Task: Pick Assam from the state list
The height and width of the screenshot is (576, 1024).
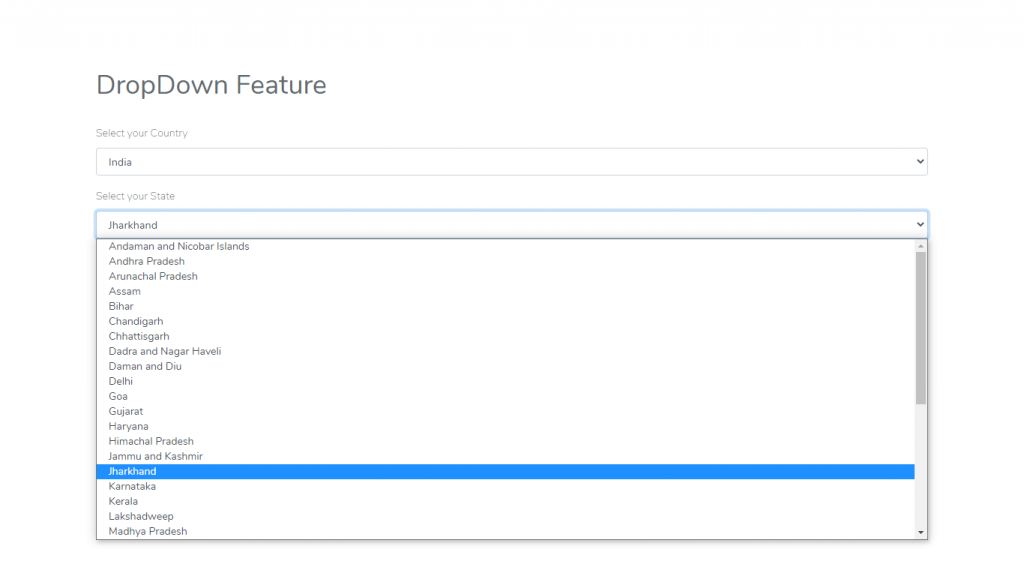Action: click(125, 291)
